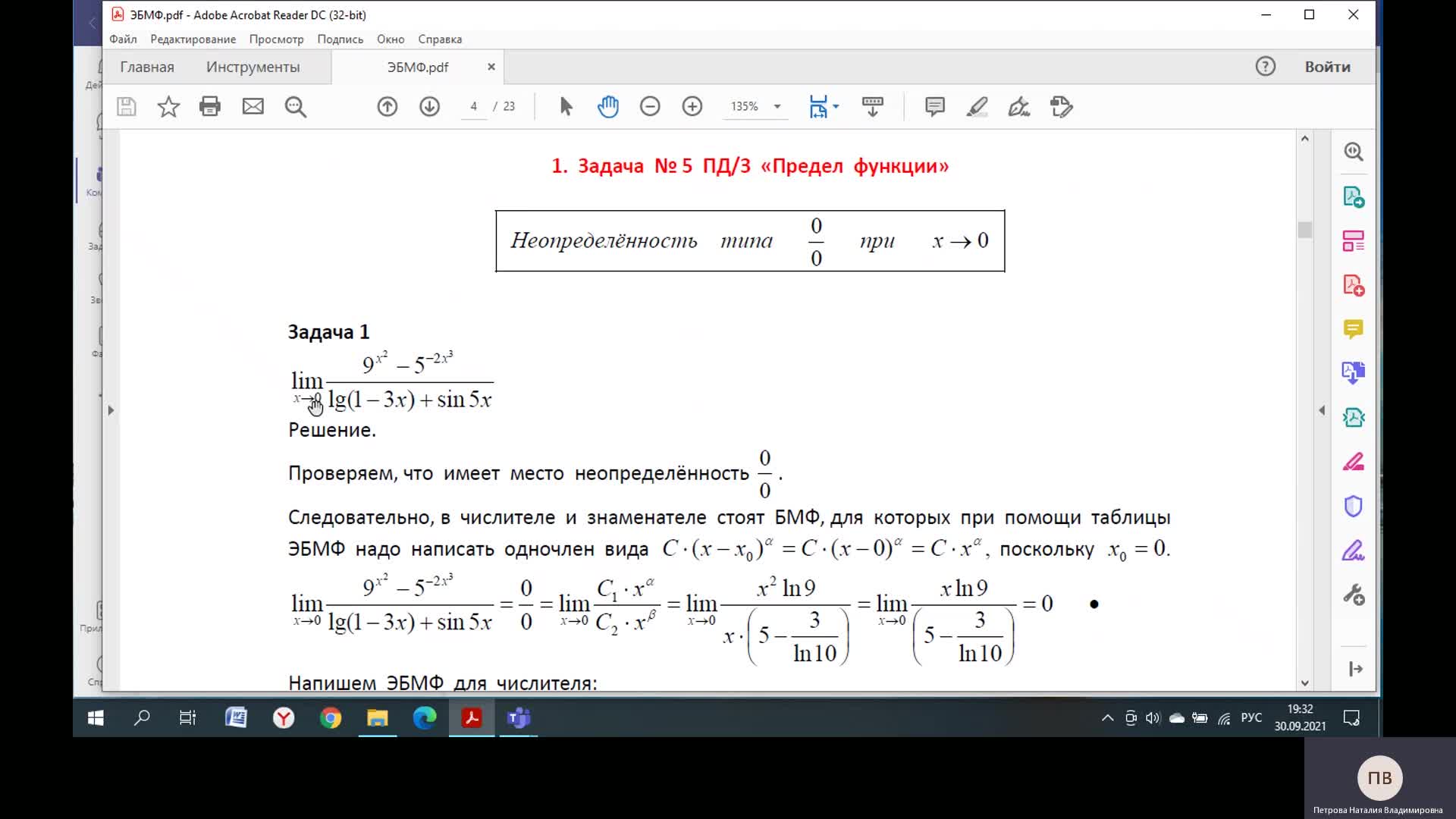Open Protect shield tool in right panel
Image resolution: width=1456 pixels, height=819 pixels.
1354,506
